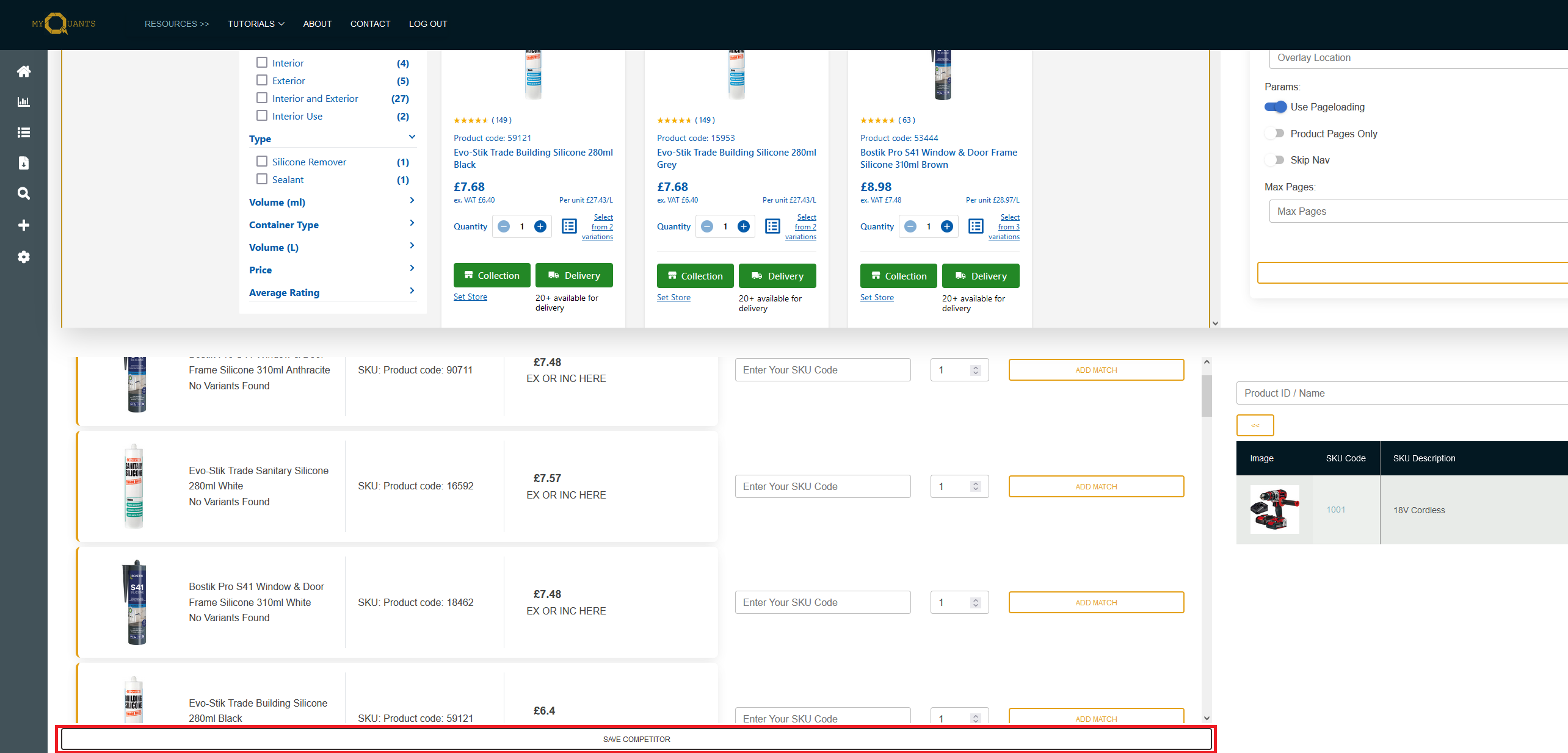Open variations list icon for Bostik Brown
This screenshot has height=753, width=1568.
(x=976, y=226)
